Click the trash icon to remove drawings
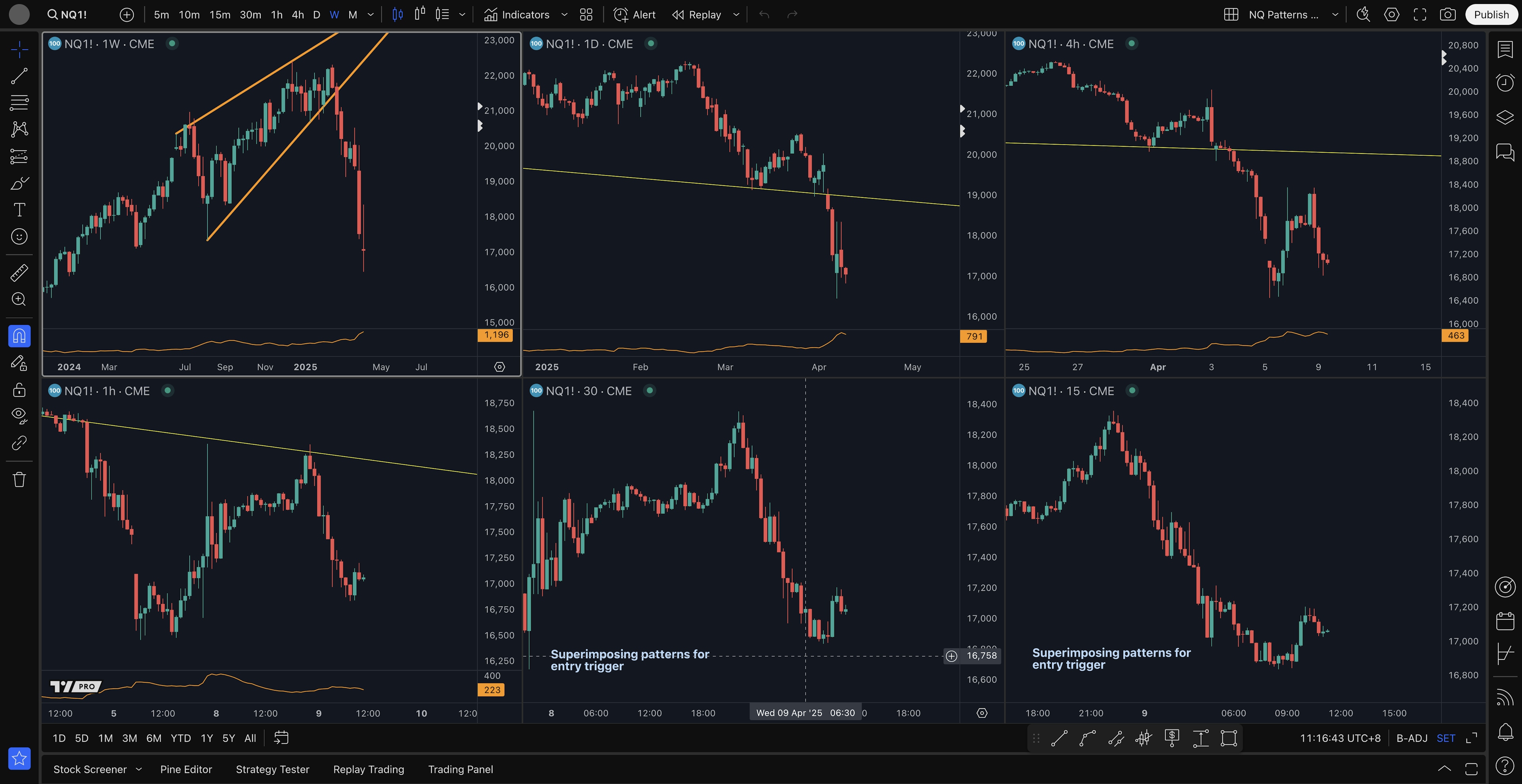This screenshot has width=1522, height=784. click(x=19, y=479)
